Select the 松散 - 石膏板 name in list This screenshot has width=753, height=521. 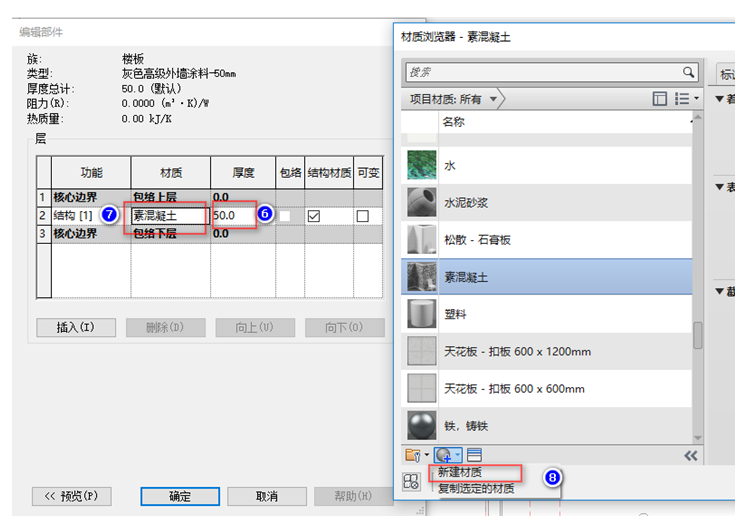pos(477,240)
